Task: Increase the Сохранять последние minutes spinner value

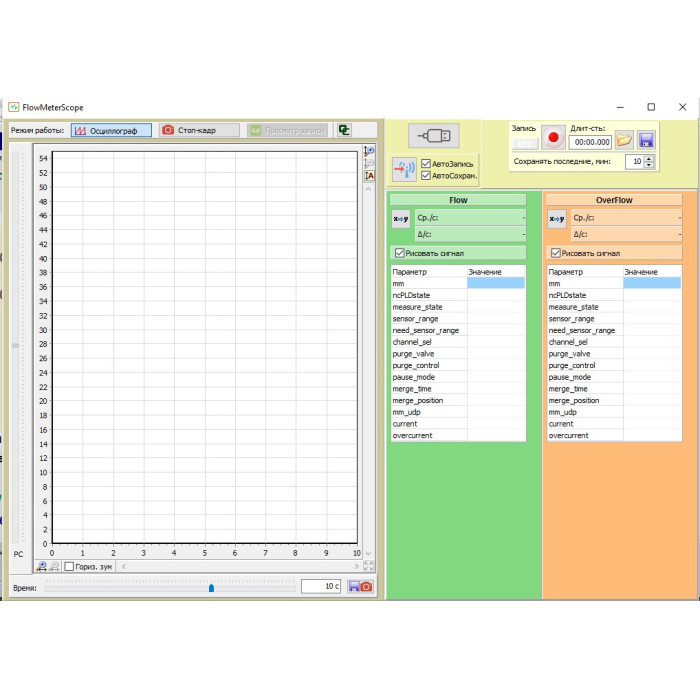Action: point(649,158)
